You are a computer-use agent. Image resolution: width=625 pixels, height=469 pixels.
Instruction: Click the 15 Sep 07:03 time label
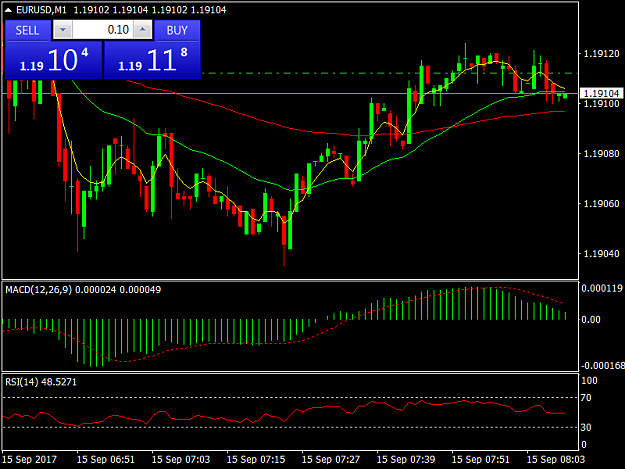coord(181,459)
